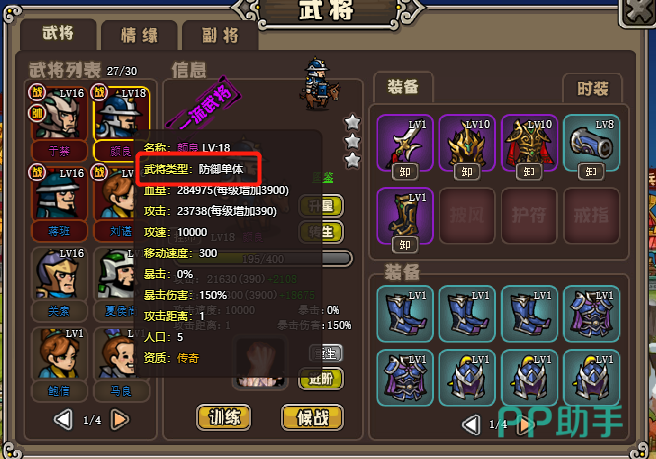Select the LV10 golden armor with red cape

point(529,143)
